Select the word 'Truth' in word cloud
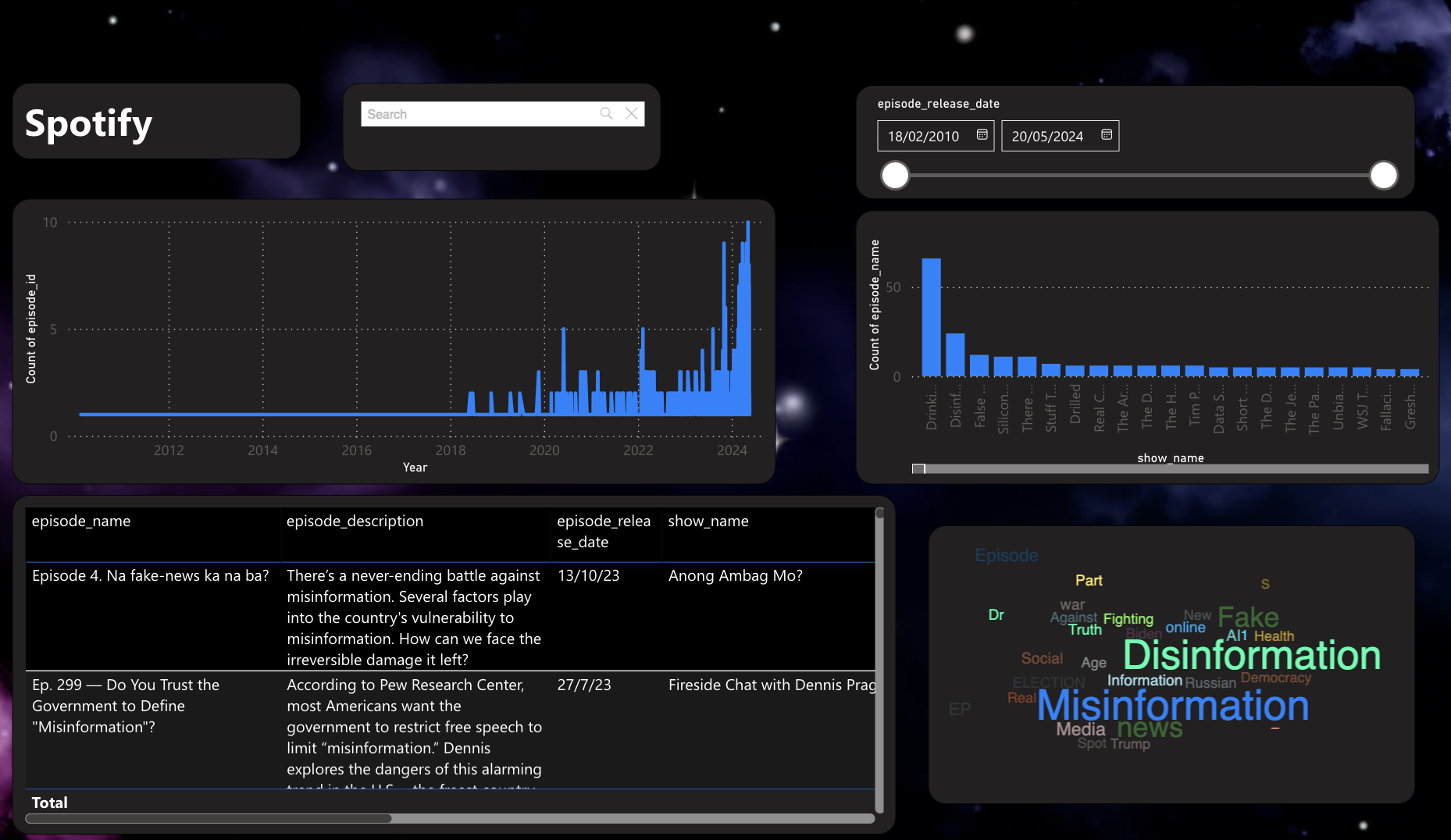Screen dimensions: 1451x840 pyautogui.click(x=1085, y=630)
